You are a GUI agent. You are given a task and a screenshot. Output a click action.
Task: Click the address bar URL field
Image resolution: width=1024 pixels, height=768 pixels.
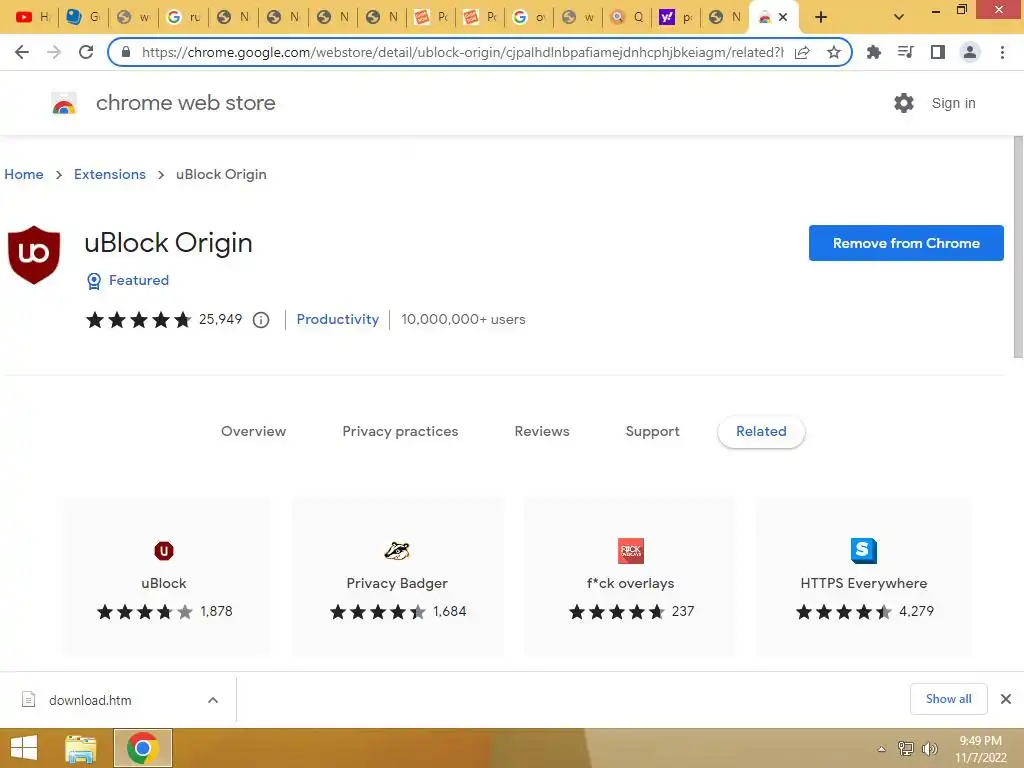pos(462,52)
